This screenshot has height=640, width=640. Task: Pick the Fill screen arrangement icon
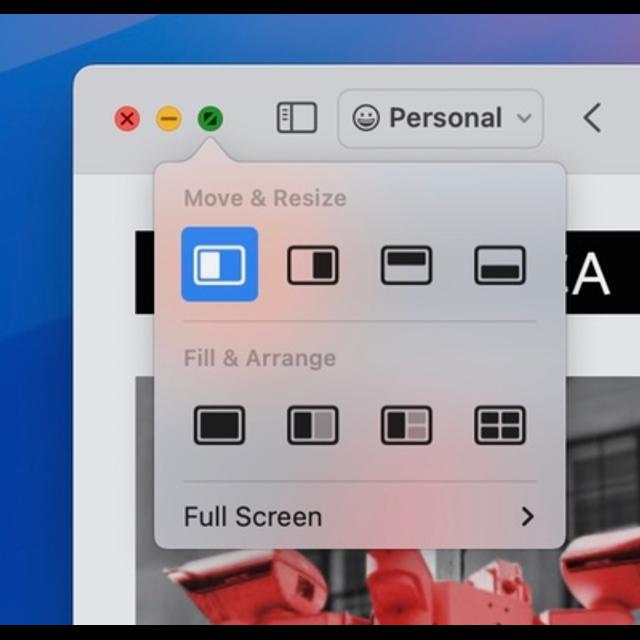[220, 425]
